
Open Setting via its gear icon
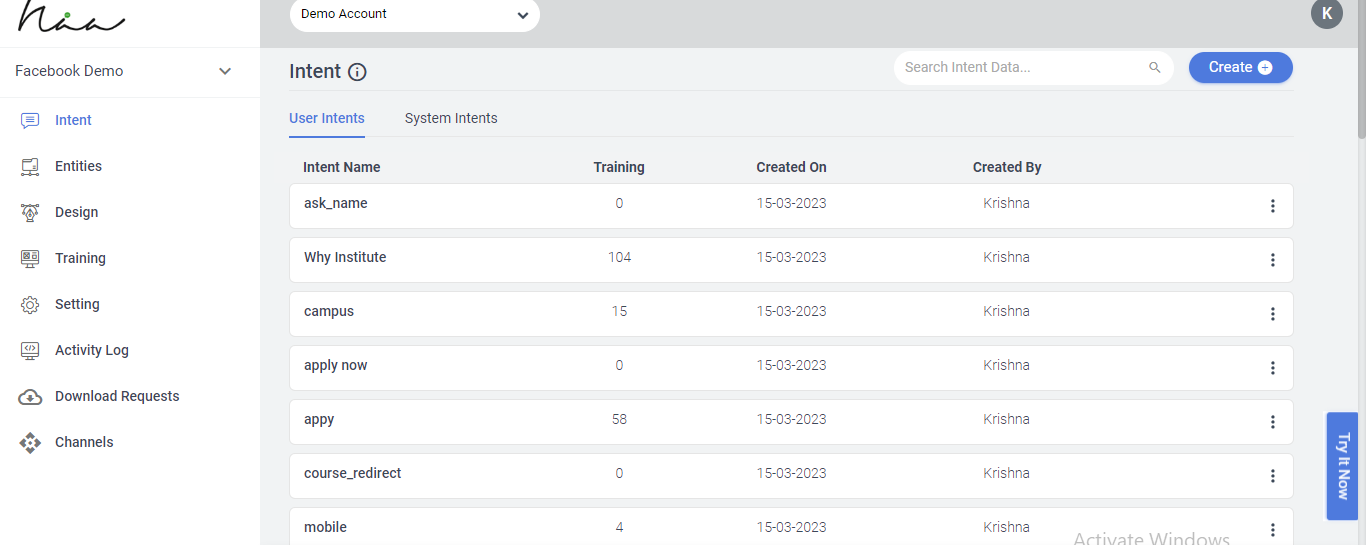click(30, 305)
